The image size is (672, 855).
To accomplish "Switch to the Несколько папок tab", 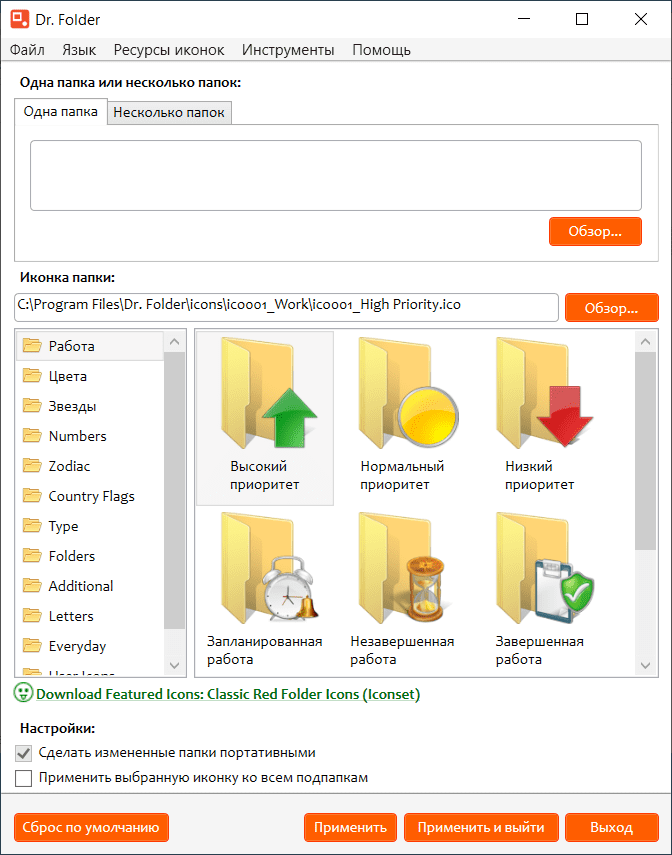I will [170, 113].
